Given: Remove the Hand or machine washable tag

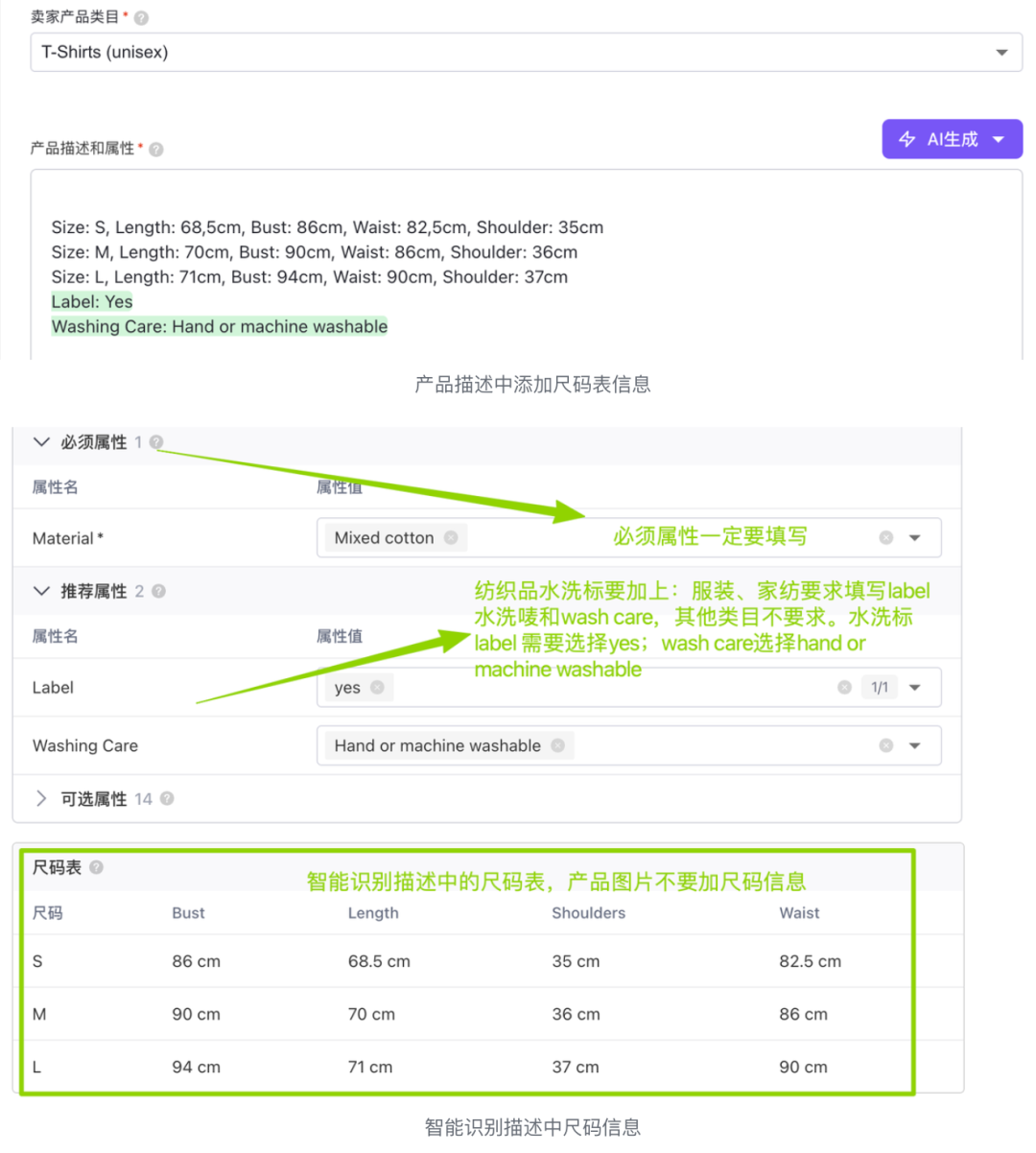Looking at the screenshot, I should [557, 745].
